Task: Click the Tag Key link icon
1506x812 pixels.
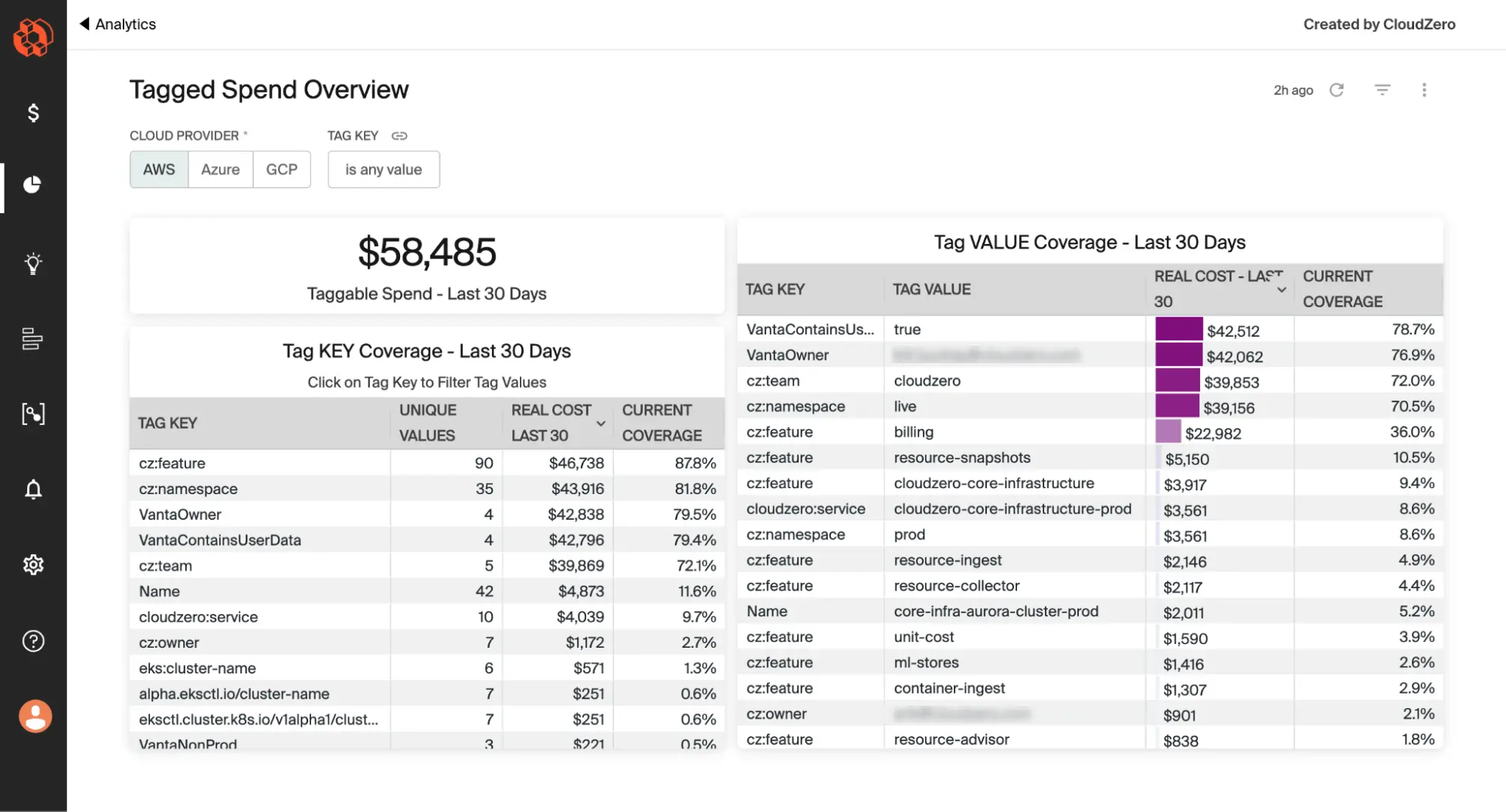Action: pos(399,136)
